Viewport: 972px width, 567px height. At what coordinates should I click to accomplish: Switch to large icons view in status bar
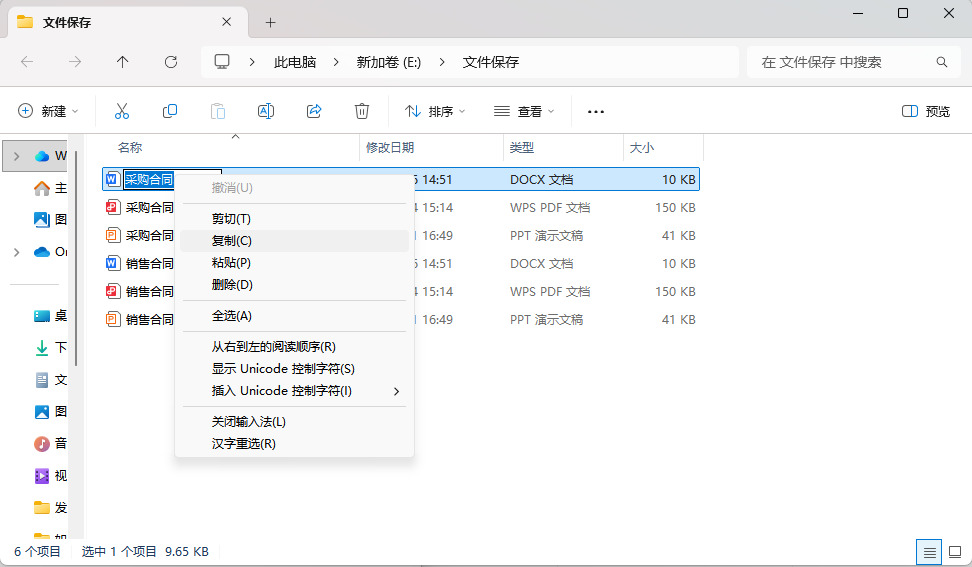pos(953,551)
